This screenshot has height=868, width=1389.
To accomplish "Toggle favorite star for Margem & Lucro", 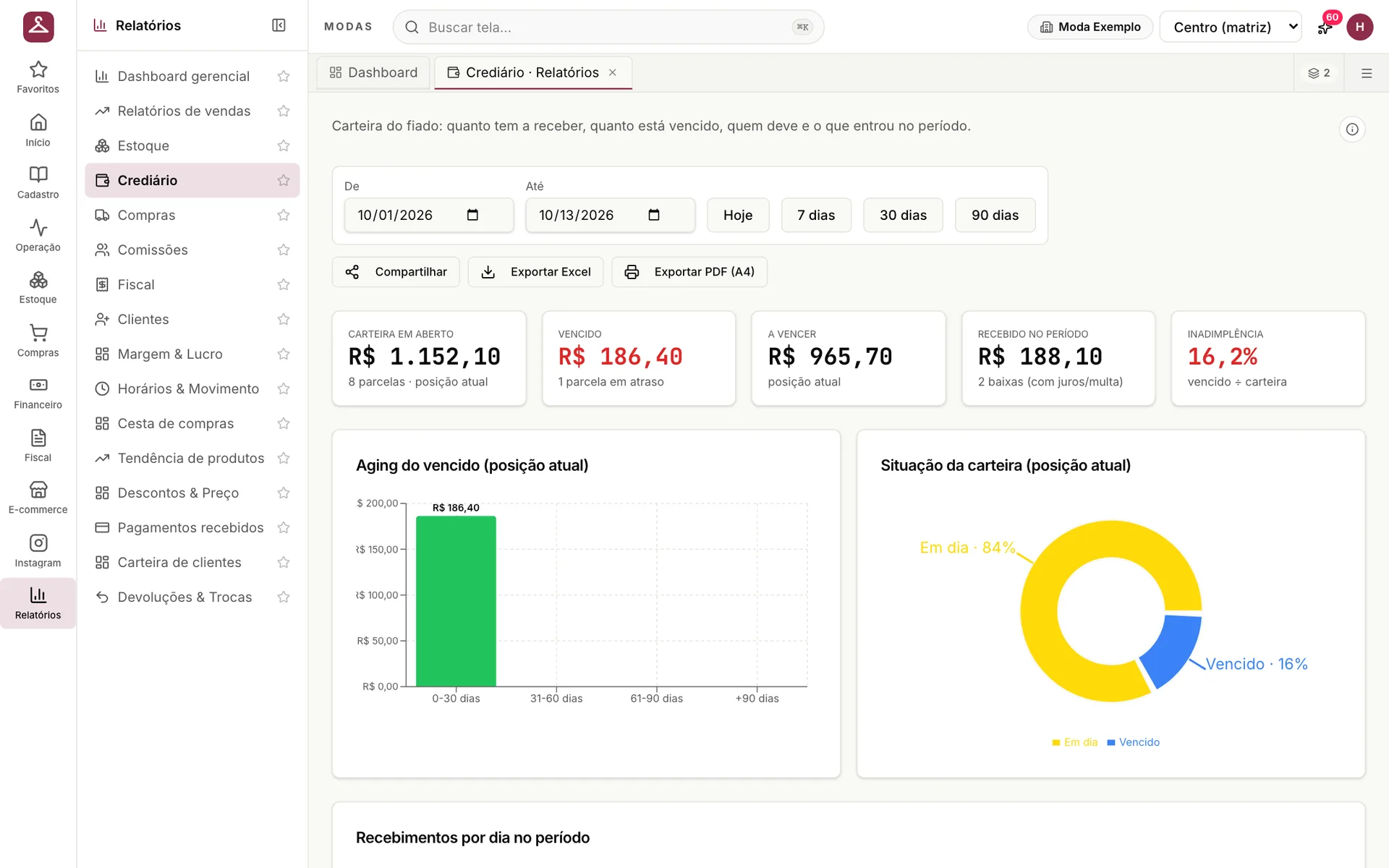I will (x=284, y=354).
